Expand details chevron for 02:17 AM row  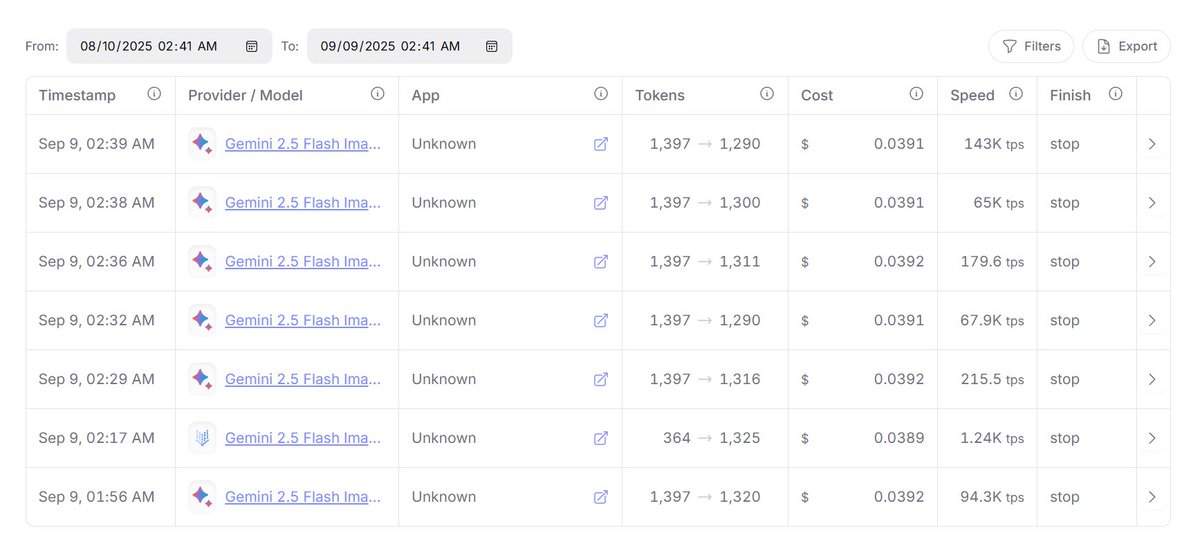(1152, 438)
